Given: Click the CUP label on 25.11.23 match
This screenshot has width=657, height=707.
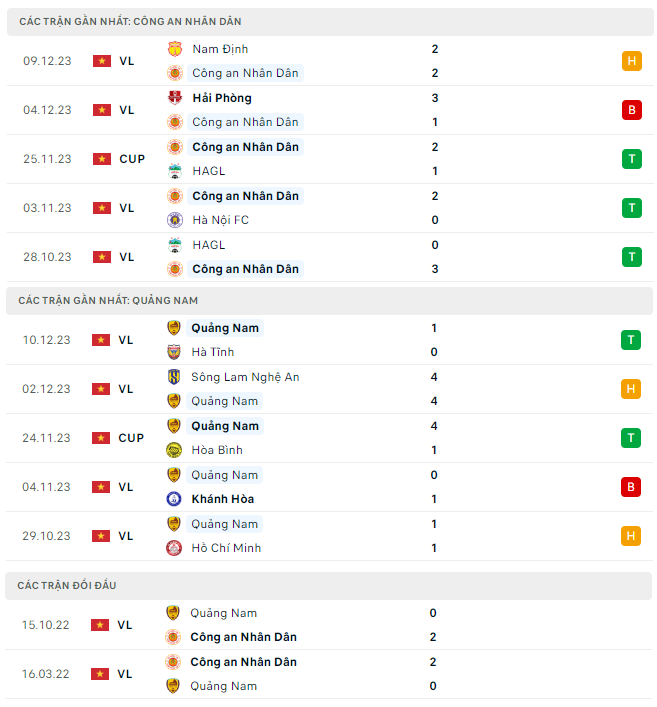Looking at the screenshot, I should (x=132, y=159).
